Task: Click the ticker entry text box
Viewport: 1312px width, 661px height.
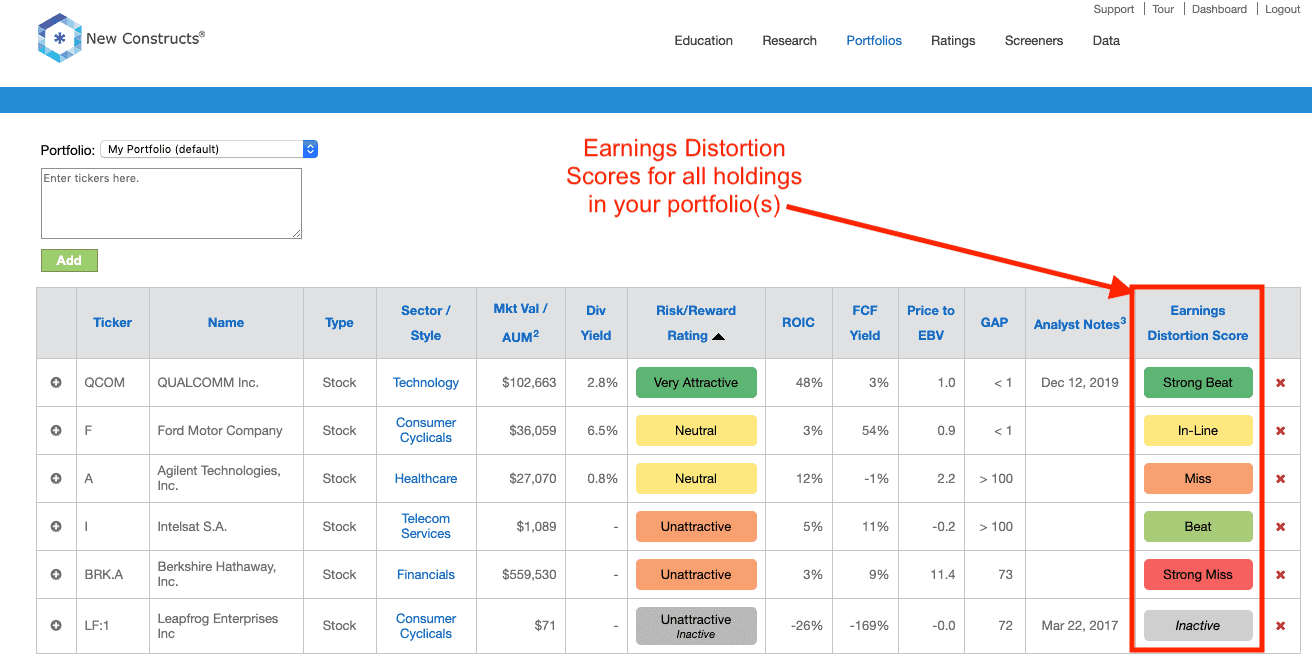Action: [171, 203]
